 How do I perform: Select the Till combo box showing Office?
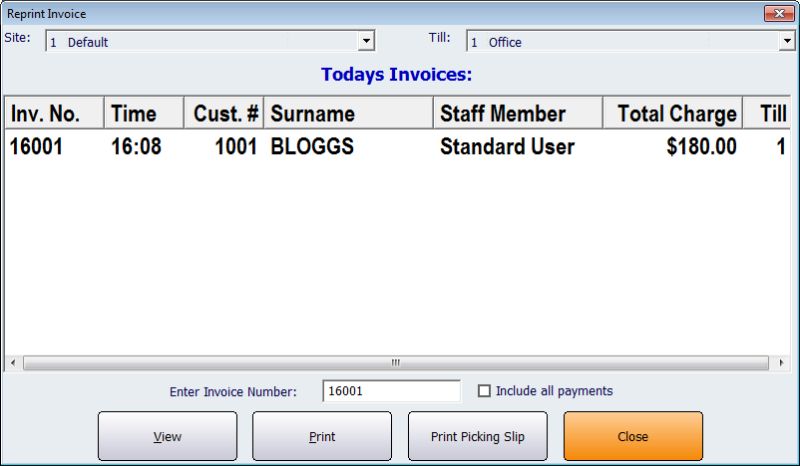pos(631,41)
